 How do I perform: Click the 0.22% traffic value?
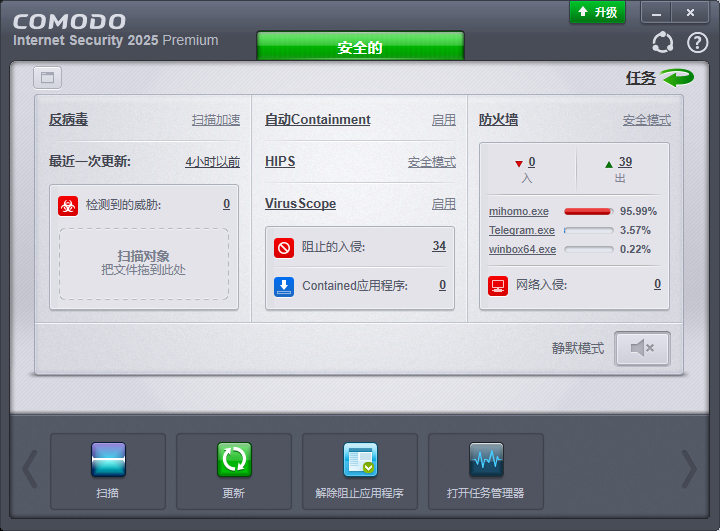(636, 249)
